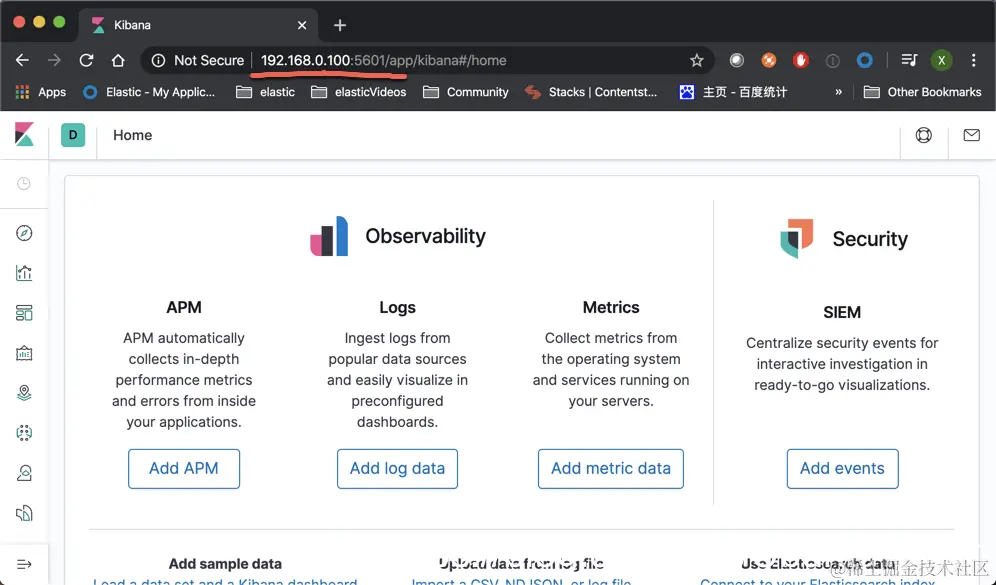Open a new browser tab
The image size is (996, 585).
340,25
